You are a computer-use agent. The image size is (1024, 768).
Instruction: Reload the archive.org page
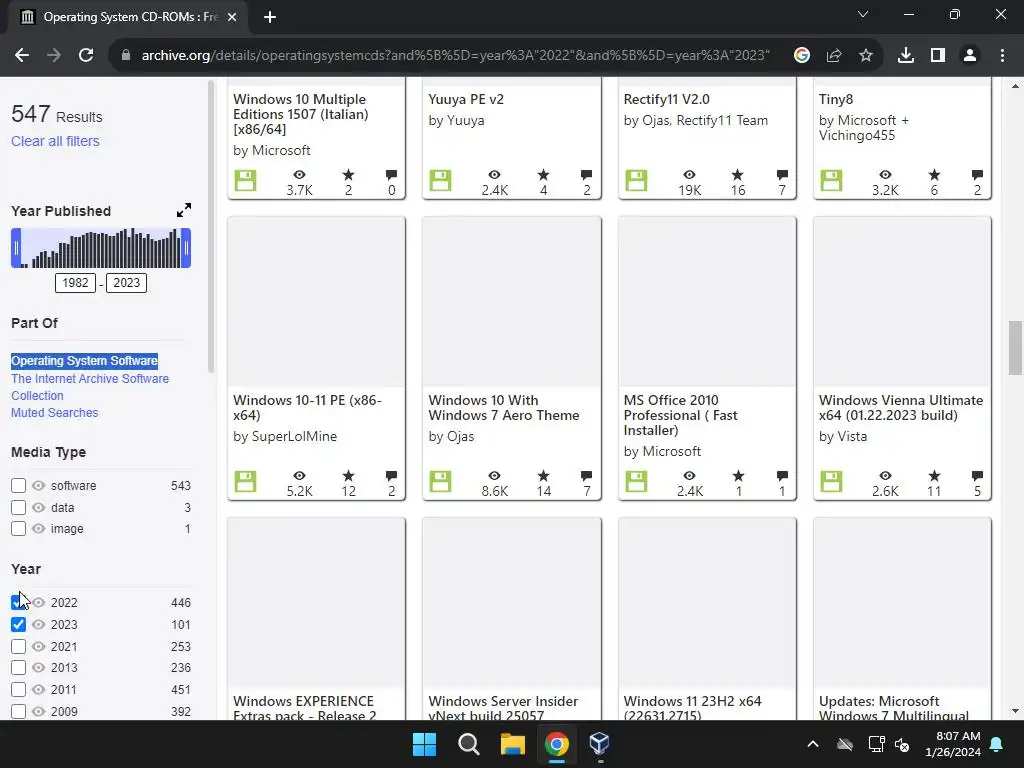tap(86, 56)
